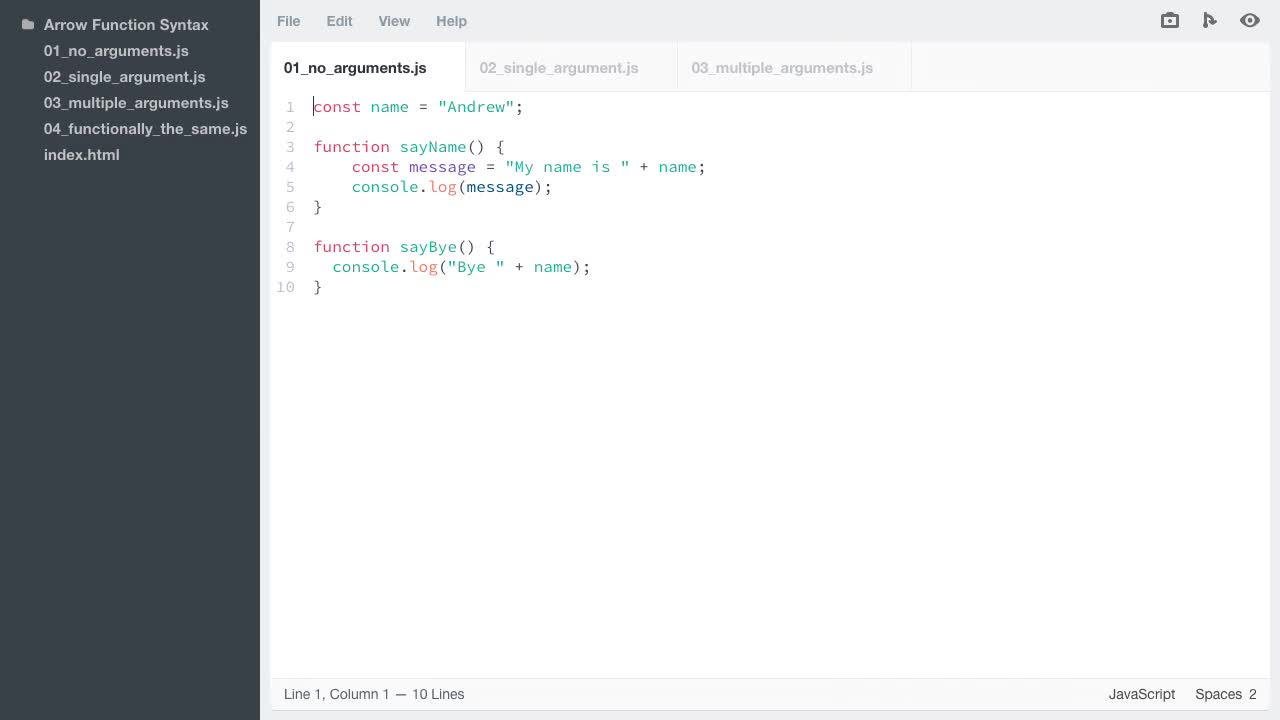The height and width of the screenshot is (720, 1280).
Task: Open the File menu
Action: [288, 21]
